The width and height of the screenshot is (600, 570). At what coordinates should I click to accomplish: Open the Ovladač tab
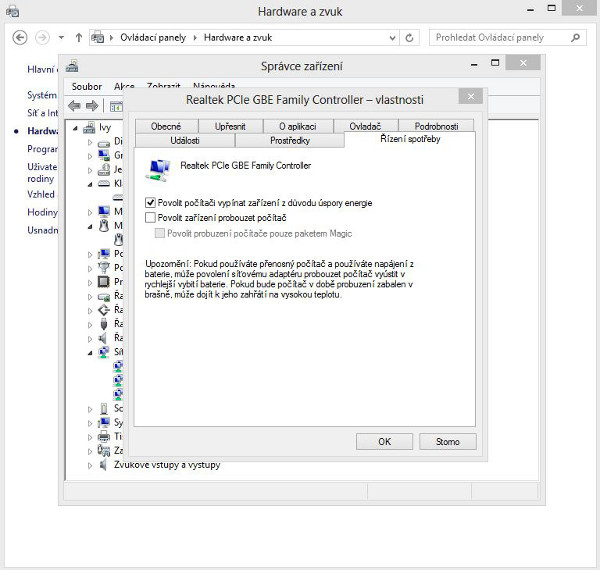[x=365, y=126]
